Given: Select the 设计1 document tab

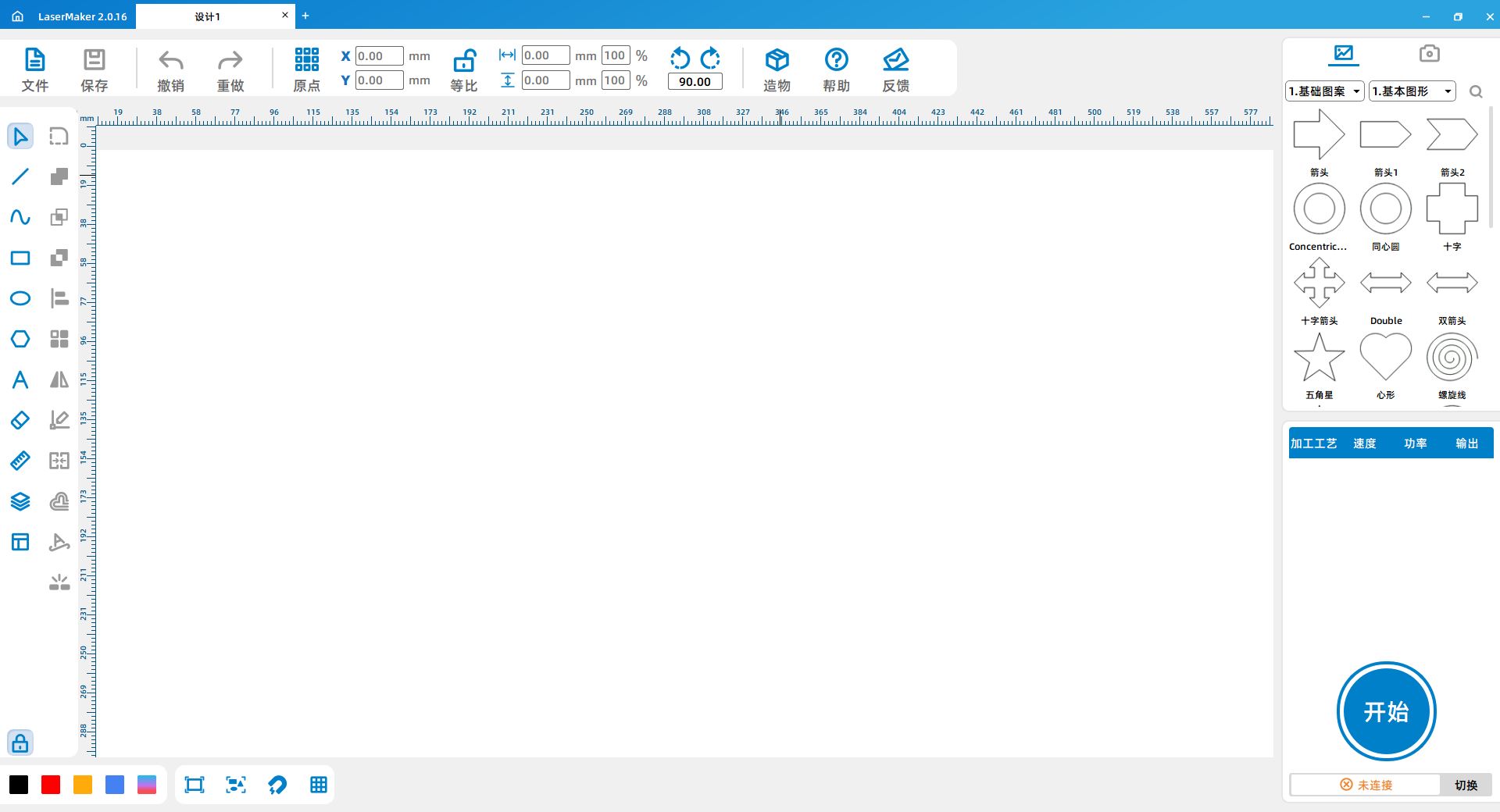Looking at the screenshot, I should click(207, 16).
